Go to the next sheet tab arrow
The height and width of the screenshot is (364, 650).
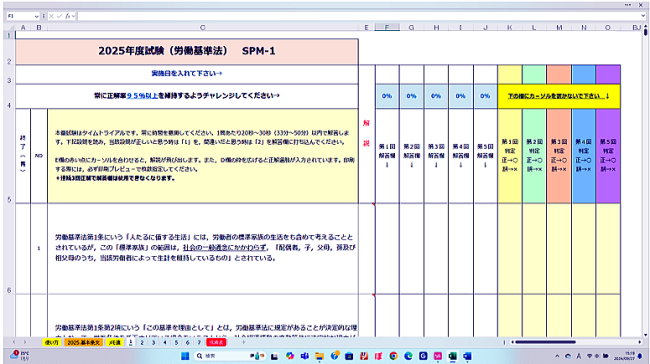point(24,342)
